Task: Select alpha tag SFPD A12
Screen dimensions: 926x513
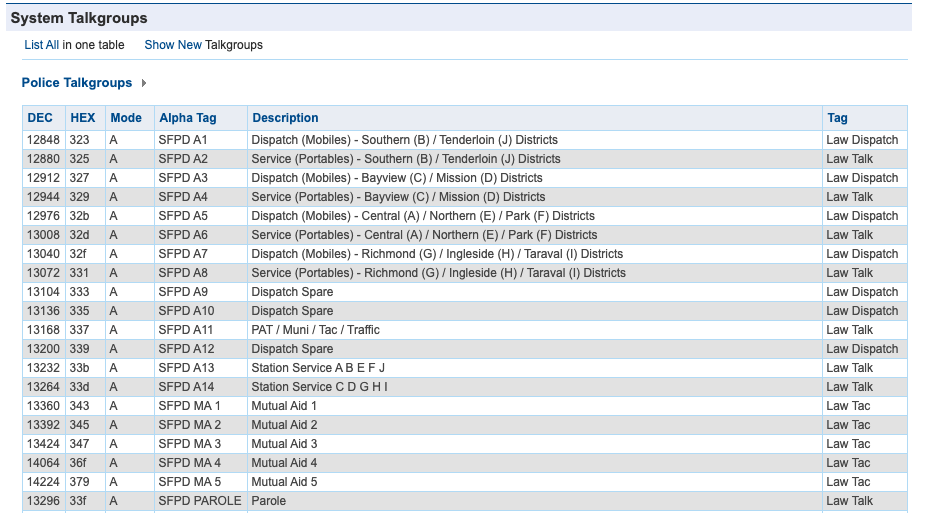Action: click(186, 348)
